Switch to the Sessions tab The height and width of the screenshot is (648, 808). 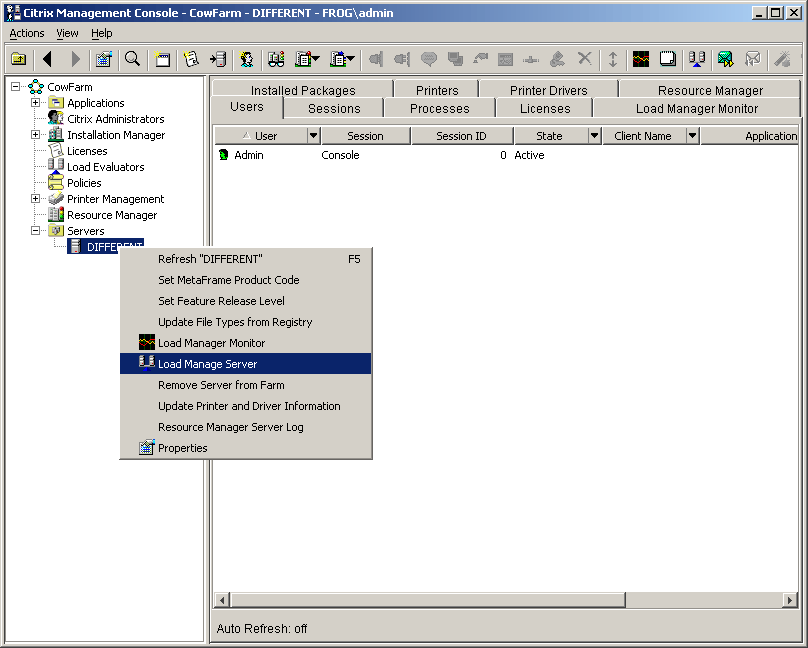pyautogui.click(x=333, y=107)
